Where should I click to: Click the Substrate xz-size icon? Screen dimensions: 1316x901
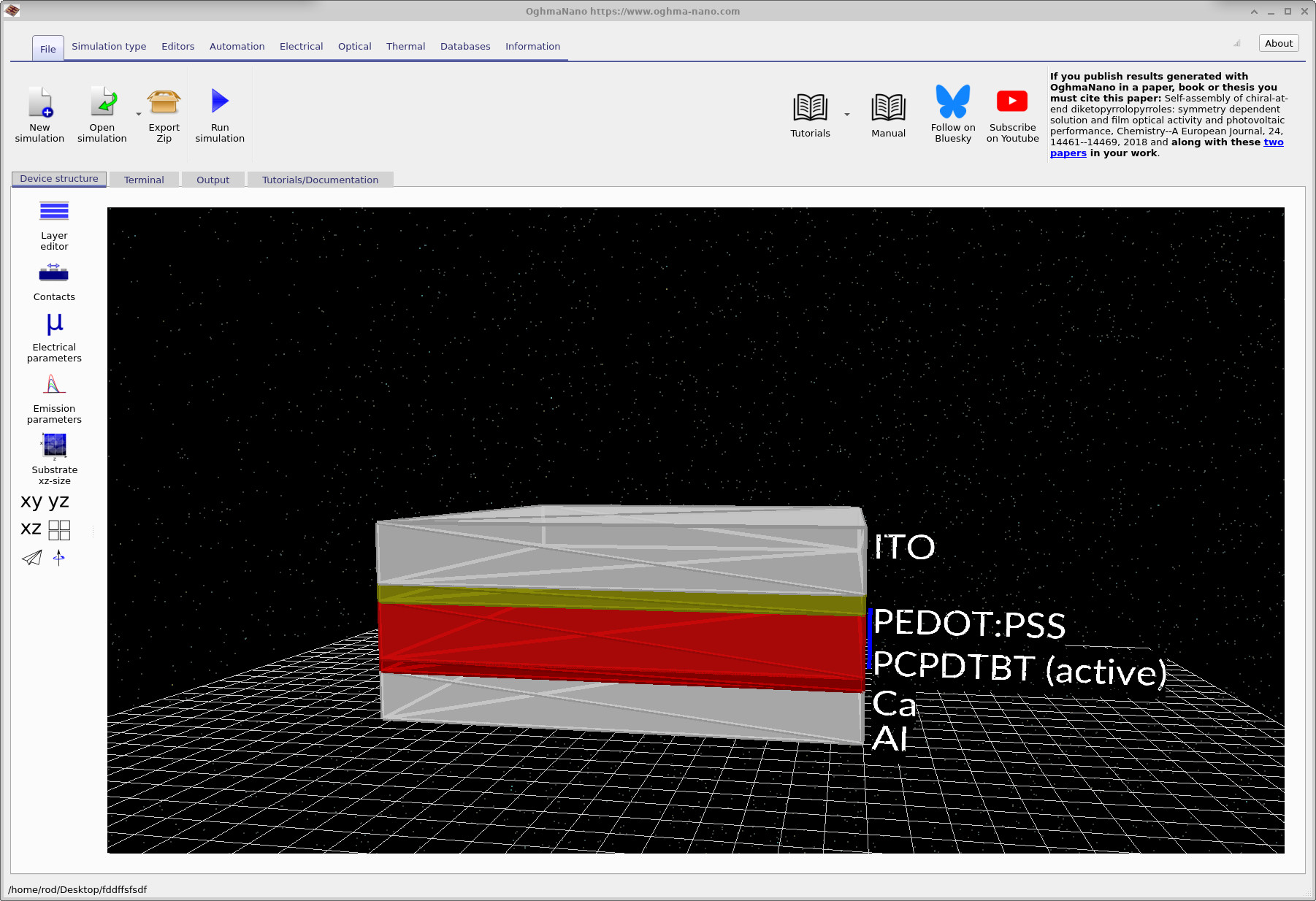tap(54, 445)
